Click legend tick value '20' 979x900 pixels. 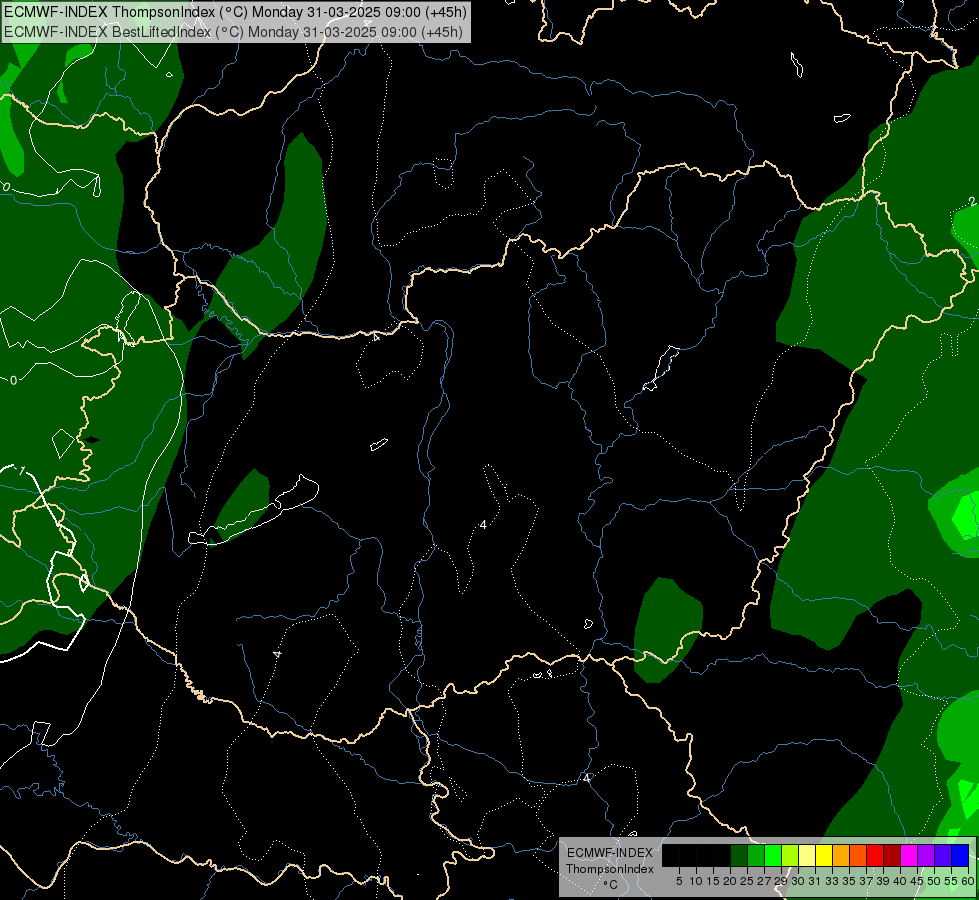pyautogui.click(x=730, y=881)
